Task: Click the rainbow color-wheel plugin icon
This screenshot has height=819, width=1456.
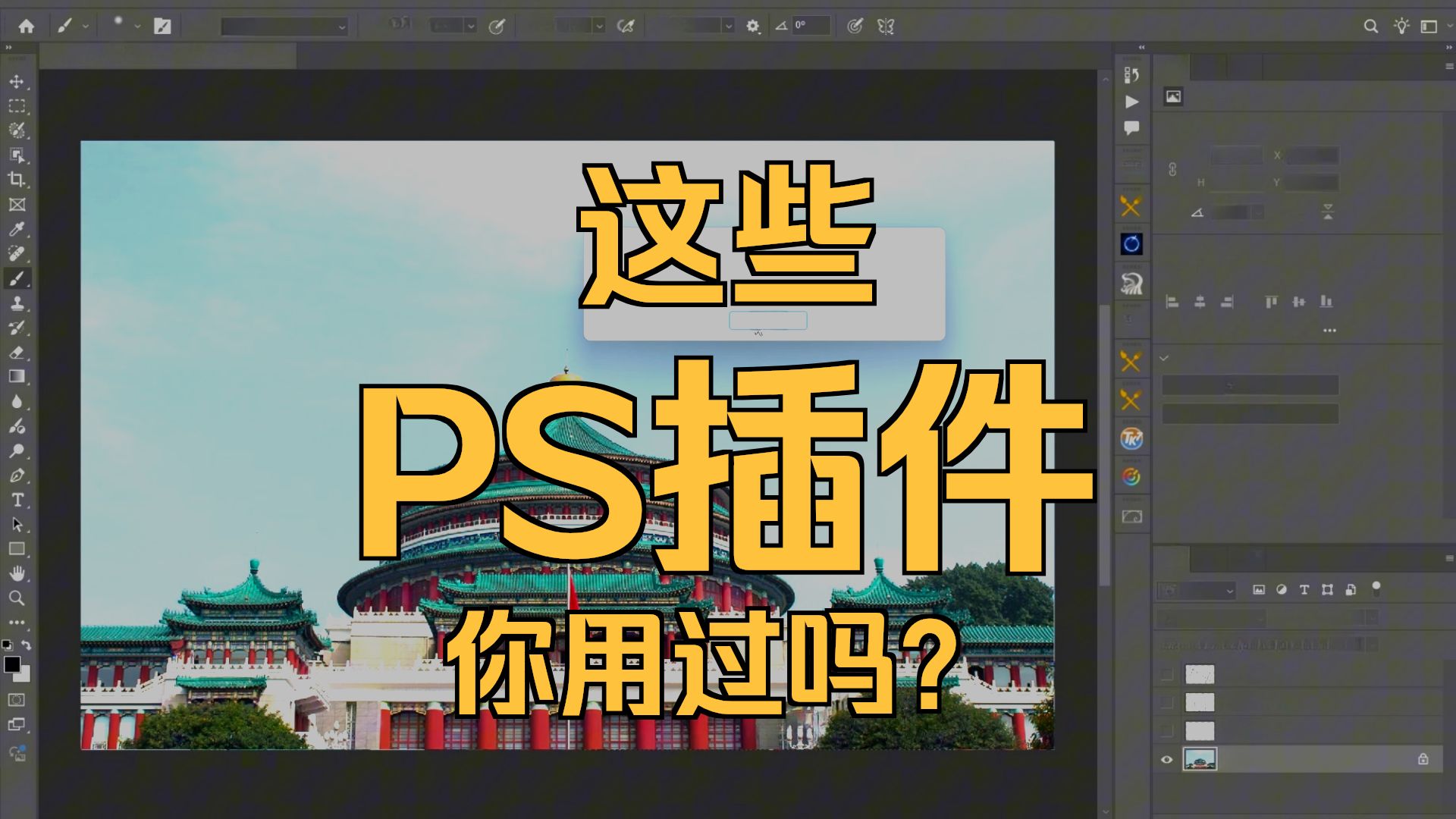Action: [1131, 476]
